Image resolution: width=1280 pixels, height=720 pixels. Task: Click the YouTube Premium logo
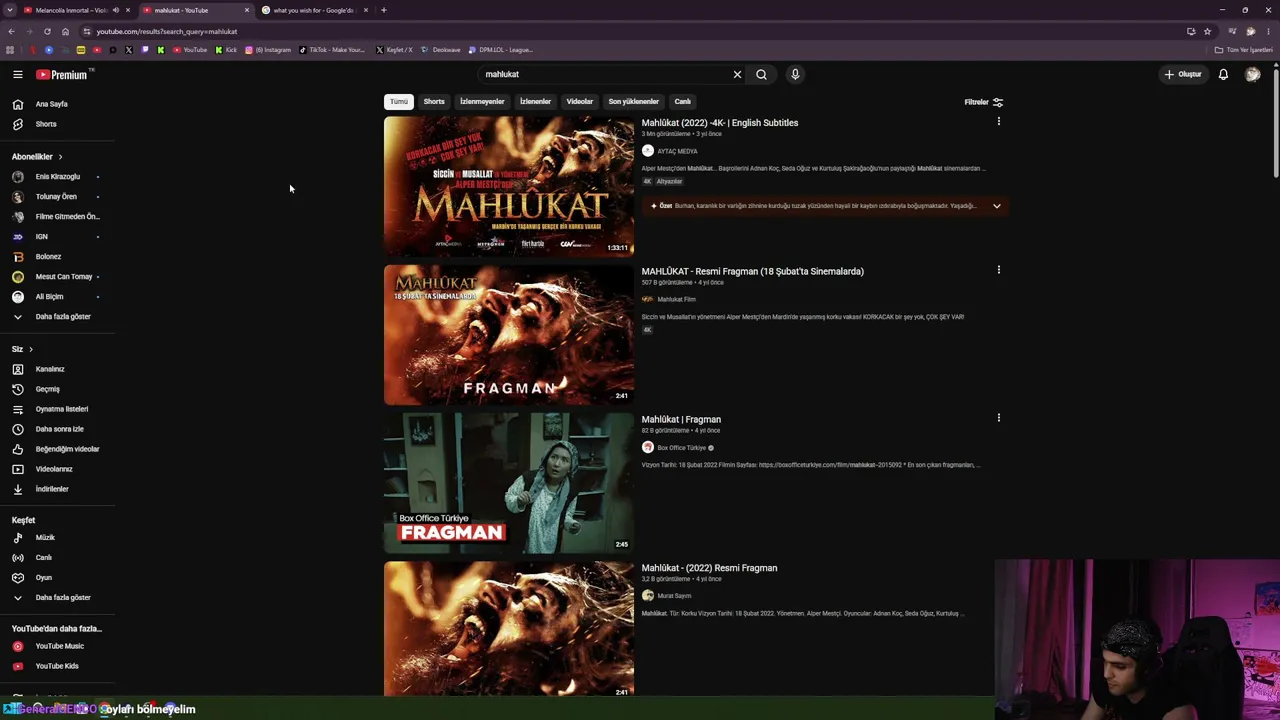(x=62, y=74)
